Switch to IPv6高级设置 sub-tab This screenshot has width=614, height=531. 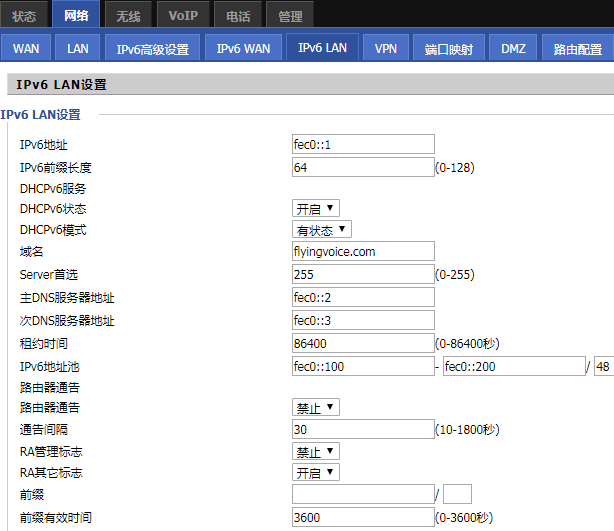tap(152, 48)
